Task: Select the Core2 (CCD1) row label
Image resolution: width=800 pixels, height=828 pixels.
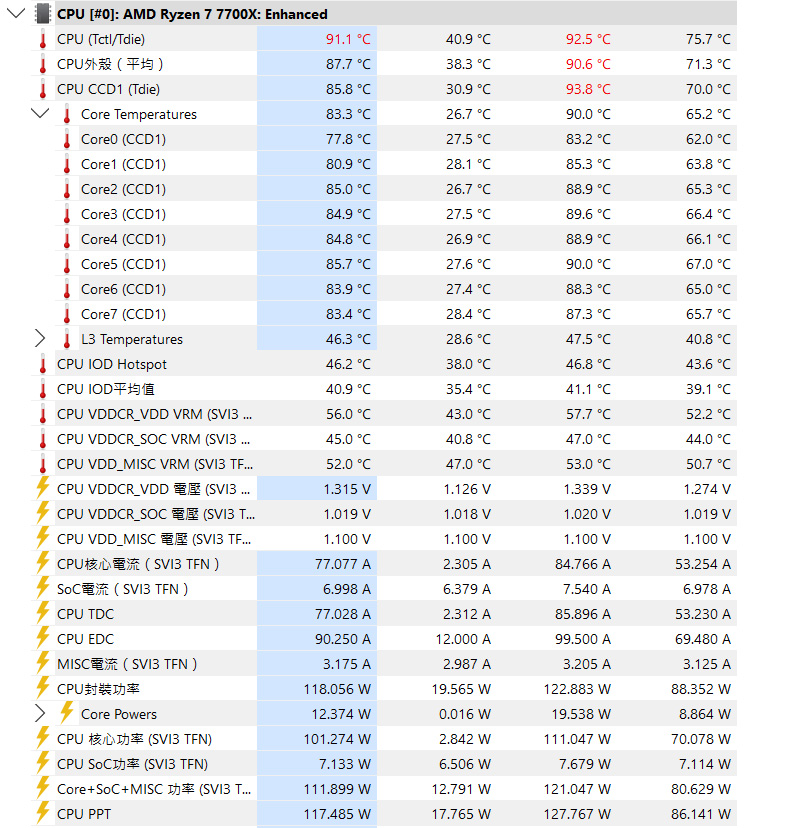Action: (x=123, y=190)
